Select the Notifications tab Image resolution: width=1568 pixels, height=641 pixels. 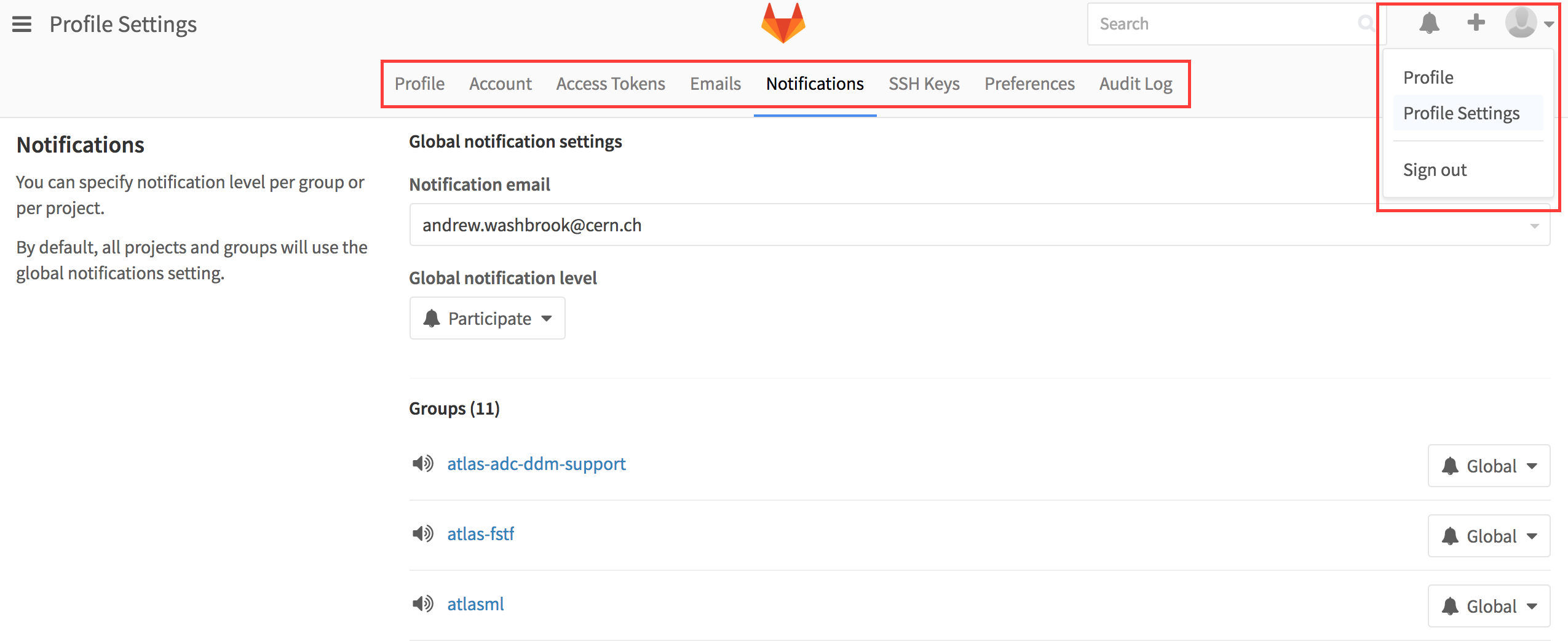(815, 84)
